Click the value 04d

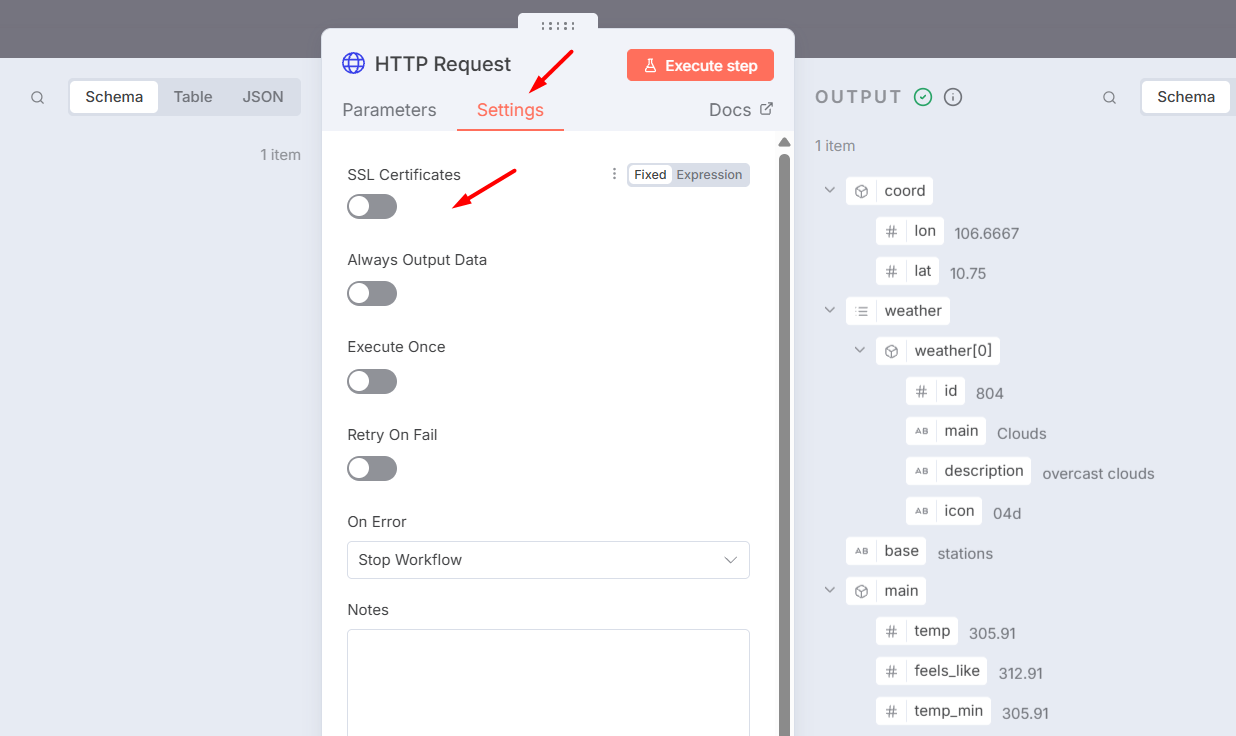[x=1007, y=513]
